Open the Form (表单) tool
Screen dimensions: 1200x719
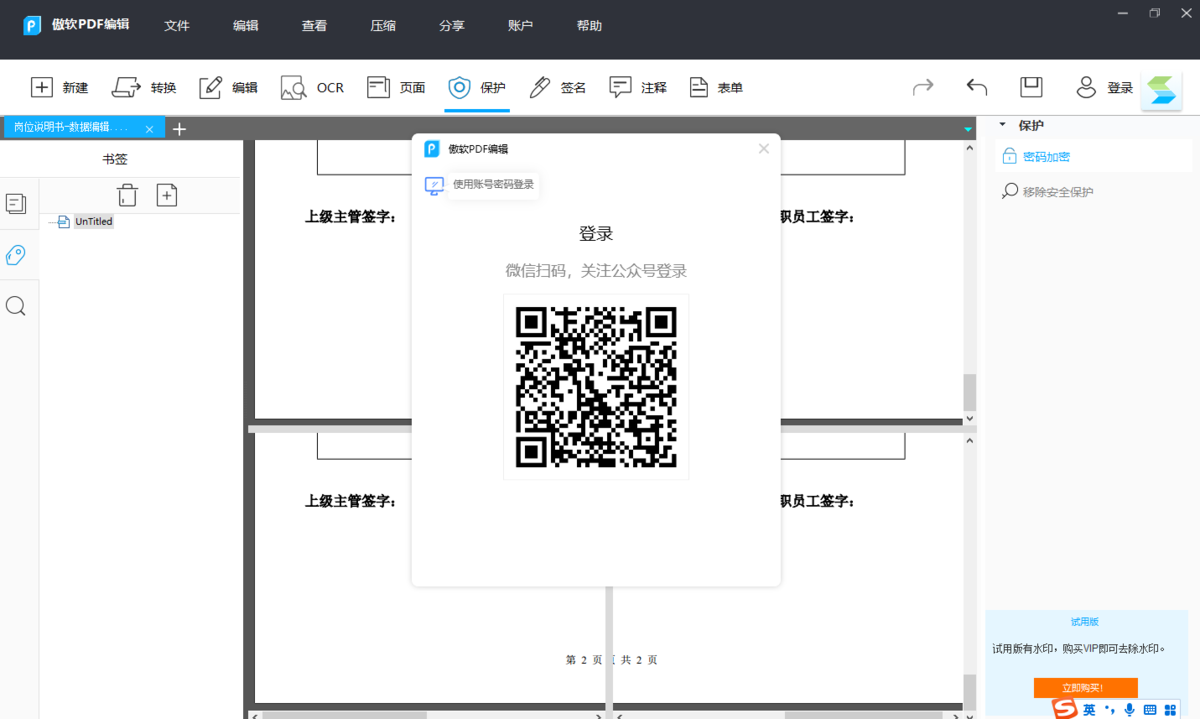[x=716, y=88]
